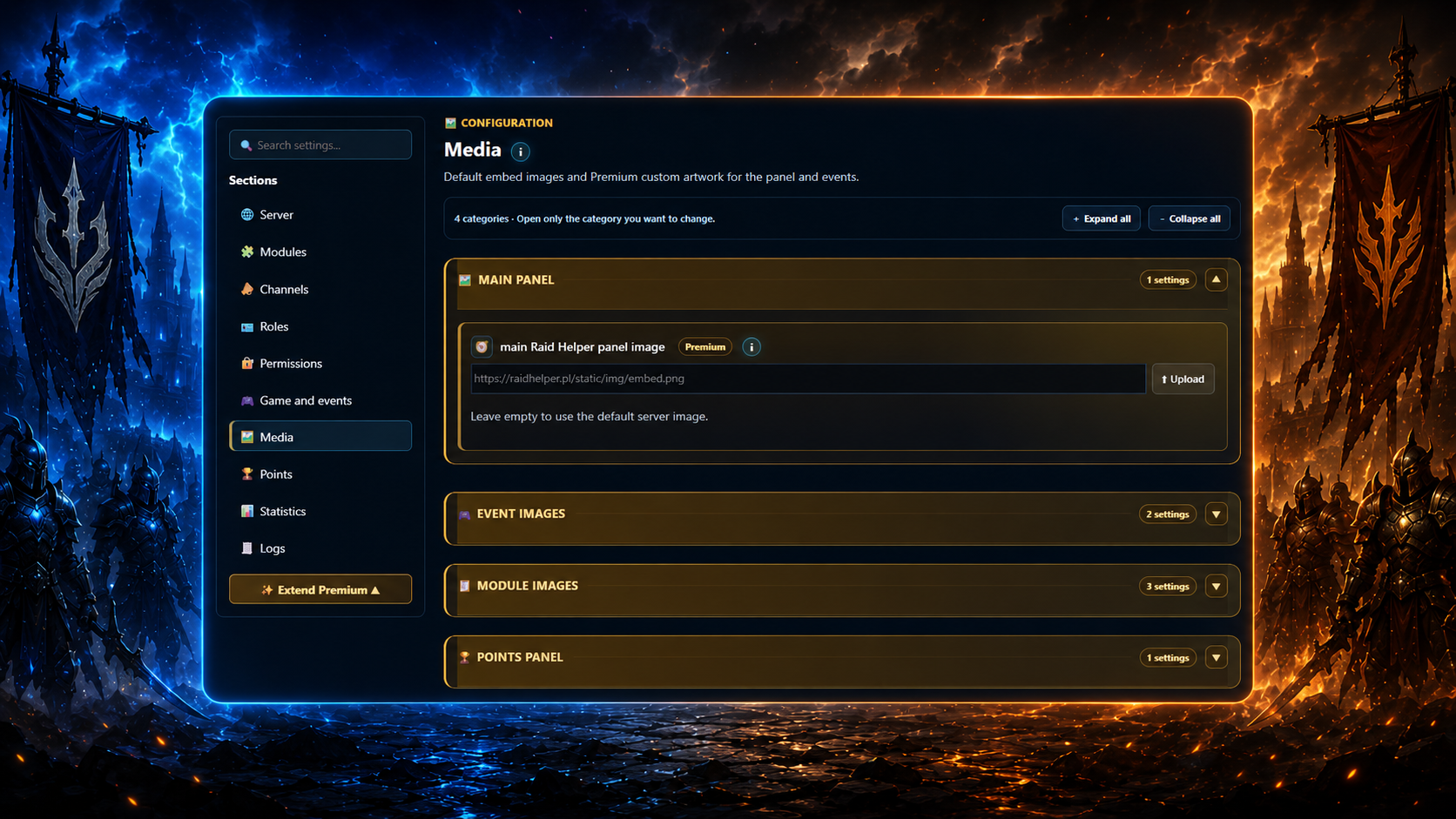Click the Logs document icon
This screenshot has width=1456, height=819.
click(x=247, y=548)
